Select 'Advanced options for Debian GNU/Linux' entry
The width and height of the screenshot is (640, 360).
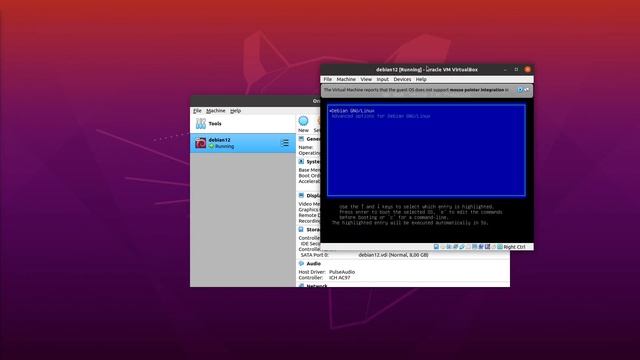380,116
